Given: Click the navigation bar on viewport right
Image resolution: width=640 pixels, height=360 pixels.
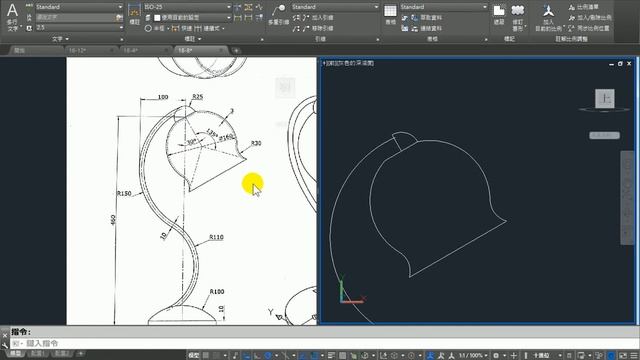Looking at the screenshot, I should (x=627, y=198).
